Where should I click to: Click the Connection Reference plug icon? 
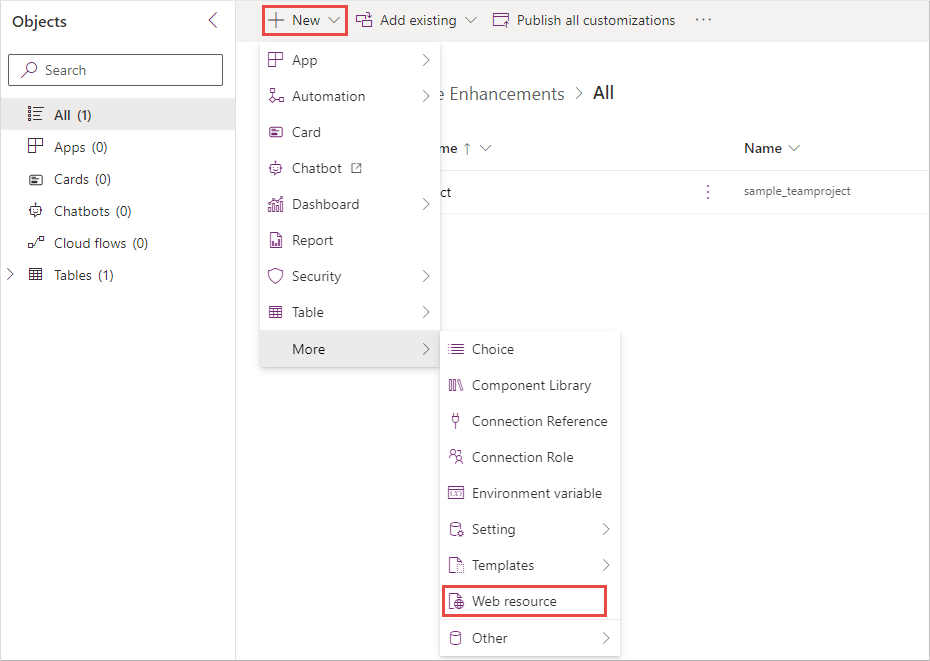pos(456,421)
